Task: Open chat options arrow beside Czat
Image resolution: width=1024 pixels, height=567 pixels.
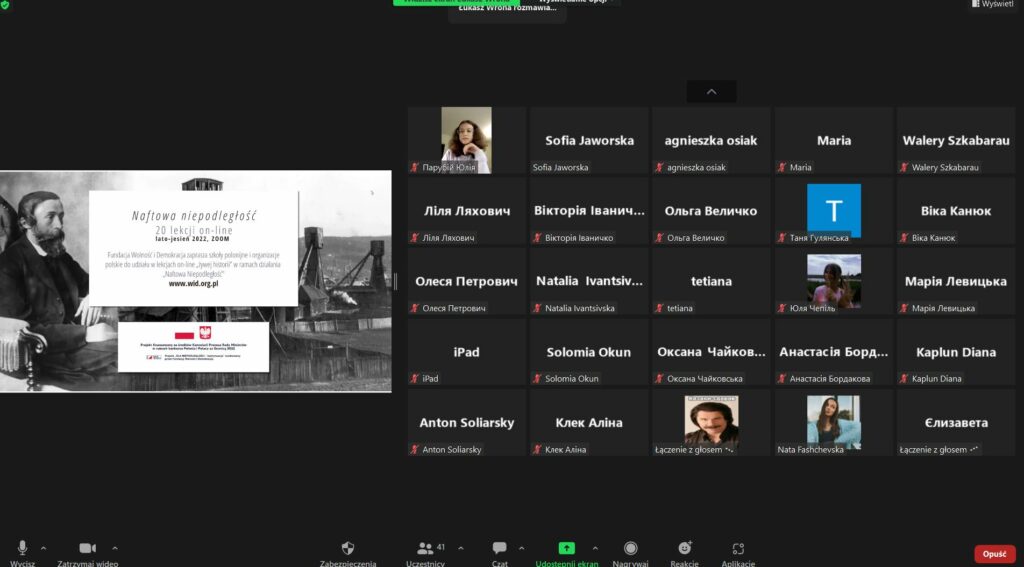Action: [522, 548]
